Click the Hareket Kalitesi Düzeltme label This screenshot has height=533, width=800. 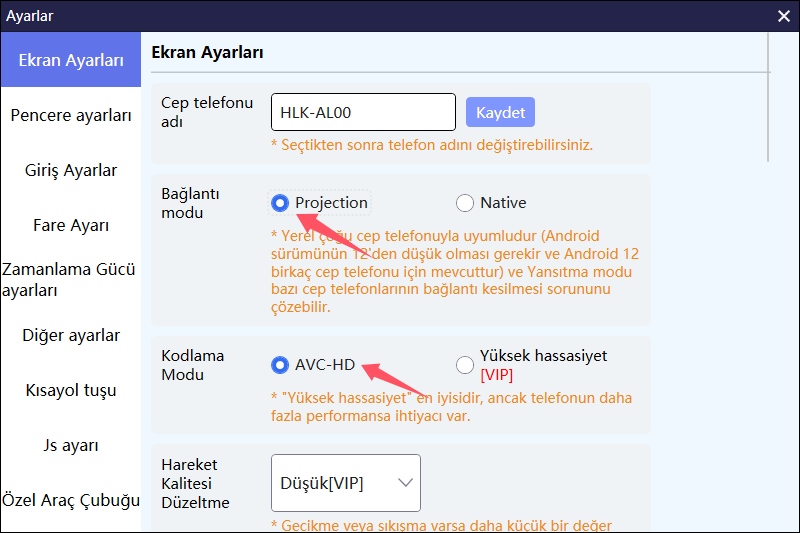pos(195,483)
